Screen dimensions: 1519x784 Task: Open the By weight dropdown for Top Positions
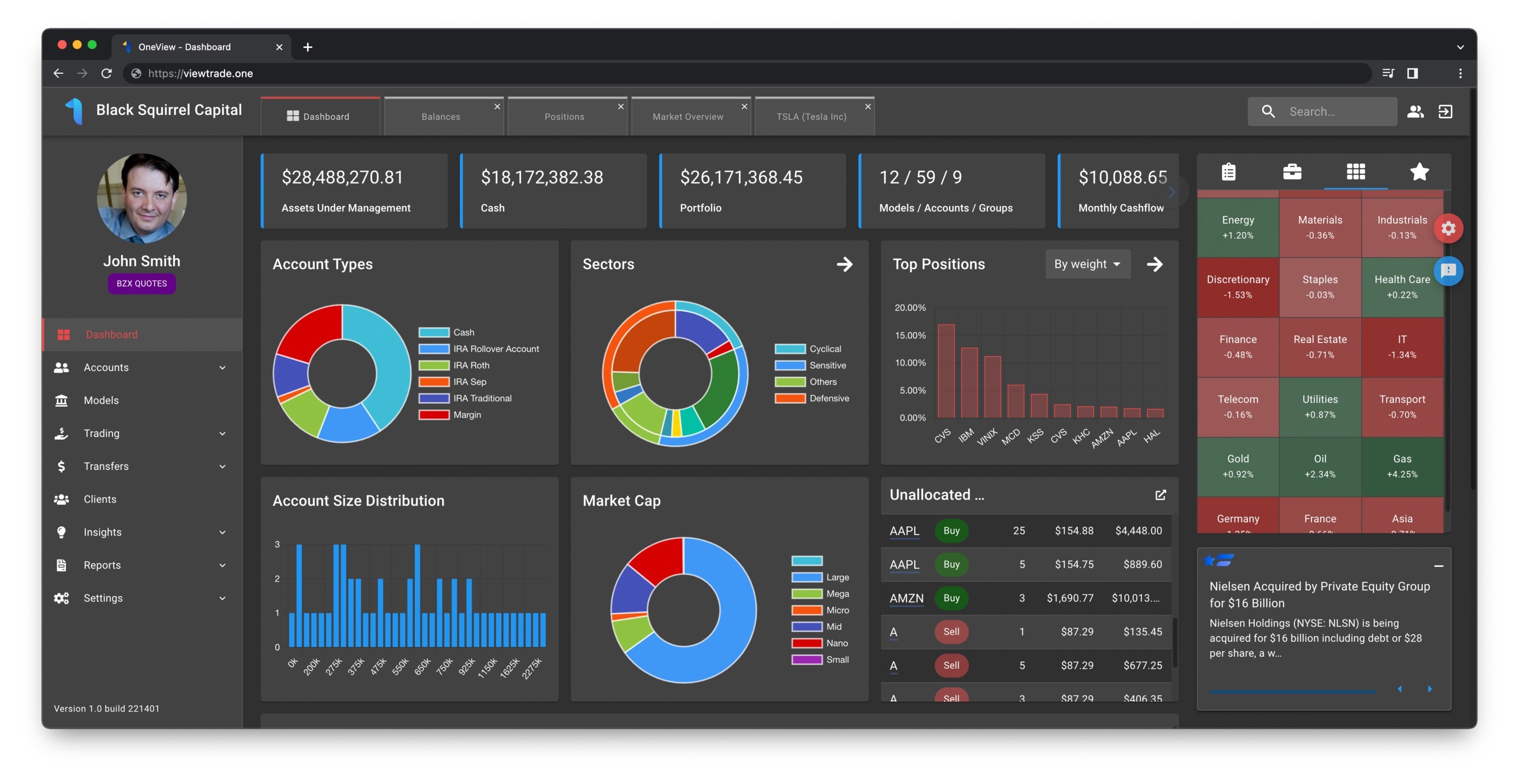click(x=1085, y=264)
